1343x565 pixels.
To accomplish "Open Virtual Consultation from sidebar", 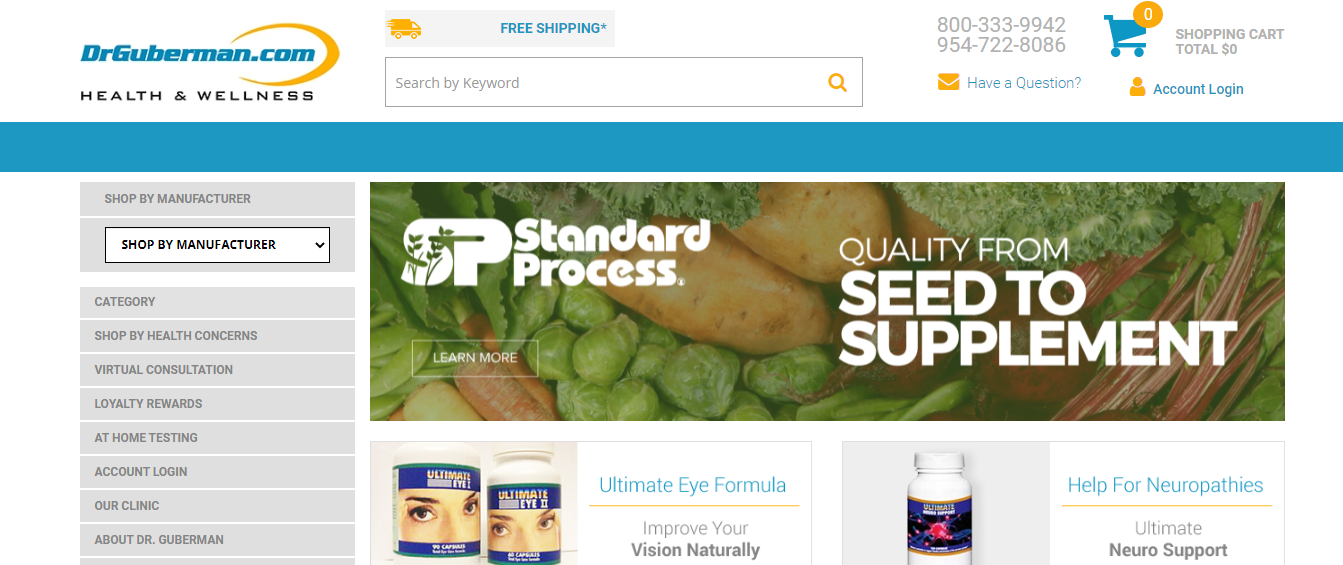I will 217,370.
